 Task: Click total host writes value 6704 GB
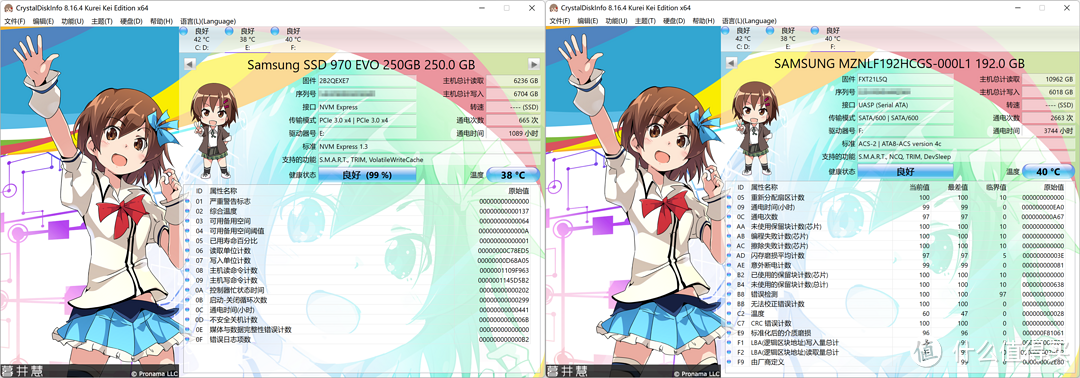click(x=513, y=94)
